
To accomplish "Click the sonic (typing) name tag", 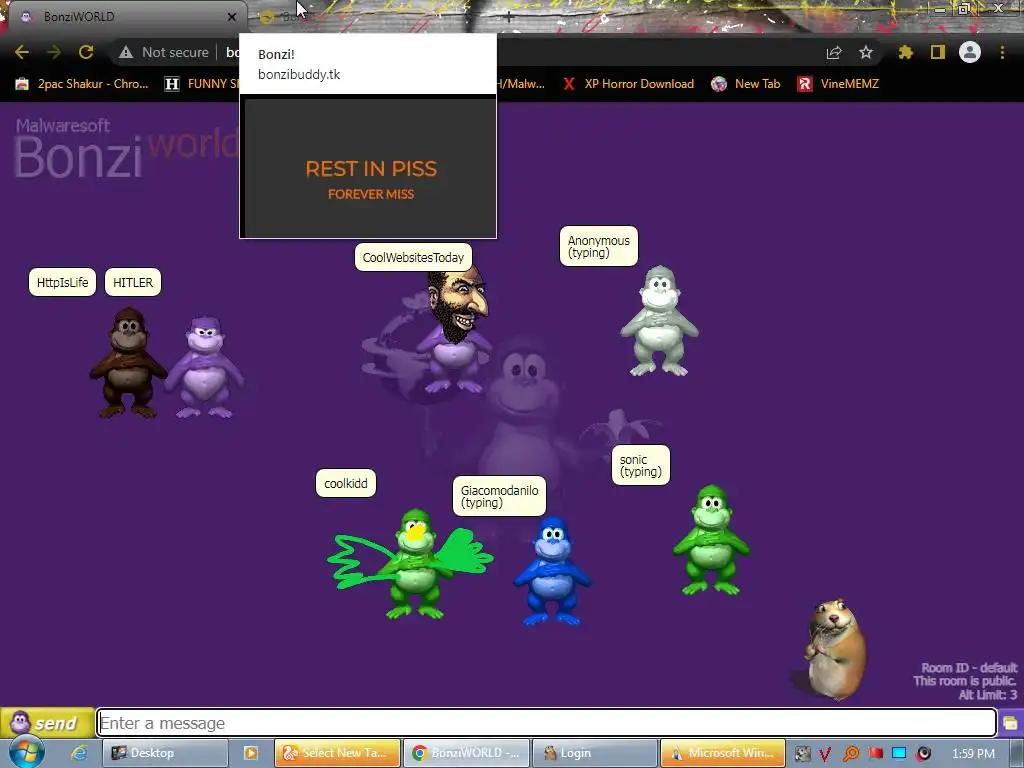I will pyautogui.click(x=641, y=465).
